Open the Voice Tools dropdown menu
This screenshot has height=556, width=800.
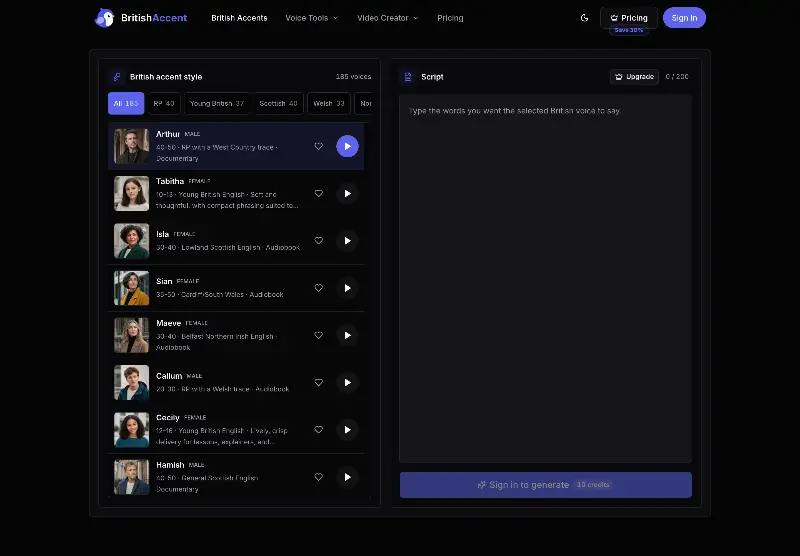tap(312, 18)
